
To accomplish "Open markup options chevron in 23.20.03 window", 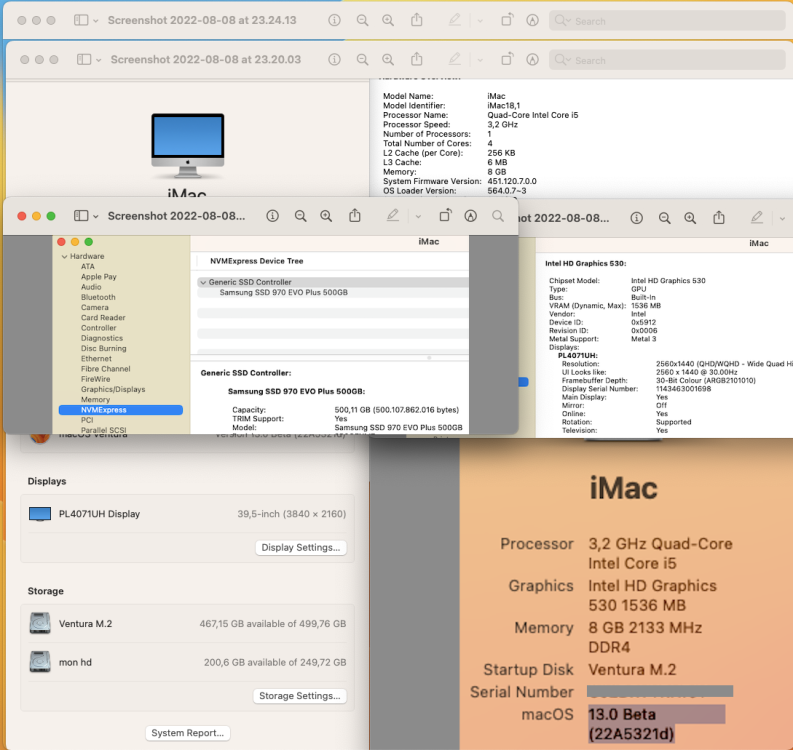I will coord(480,60).
